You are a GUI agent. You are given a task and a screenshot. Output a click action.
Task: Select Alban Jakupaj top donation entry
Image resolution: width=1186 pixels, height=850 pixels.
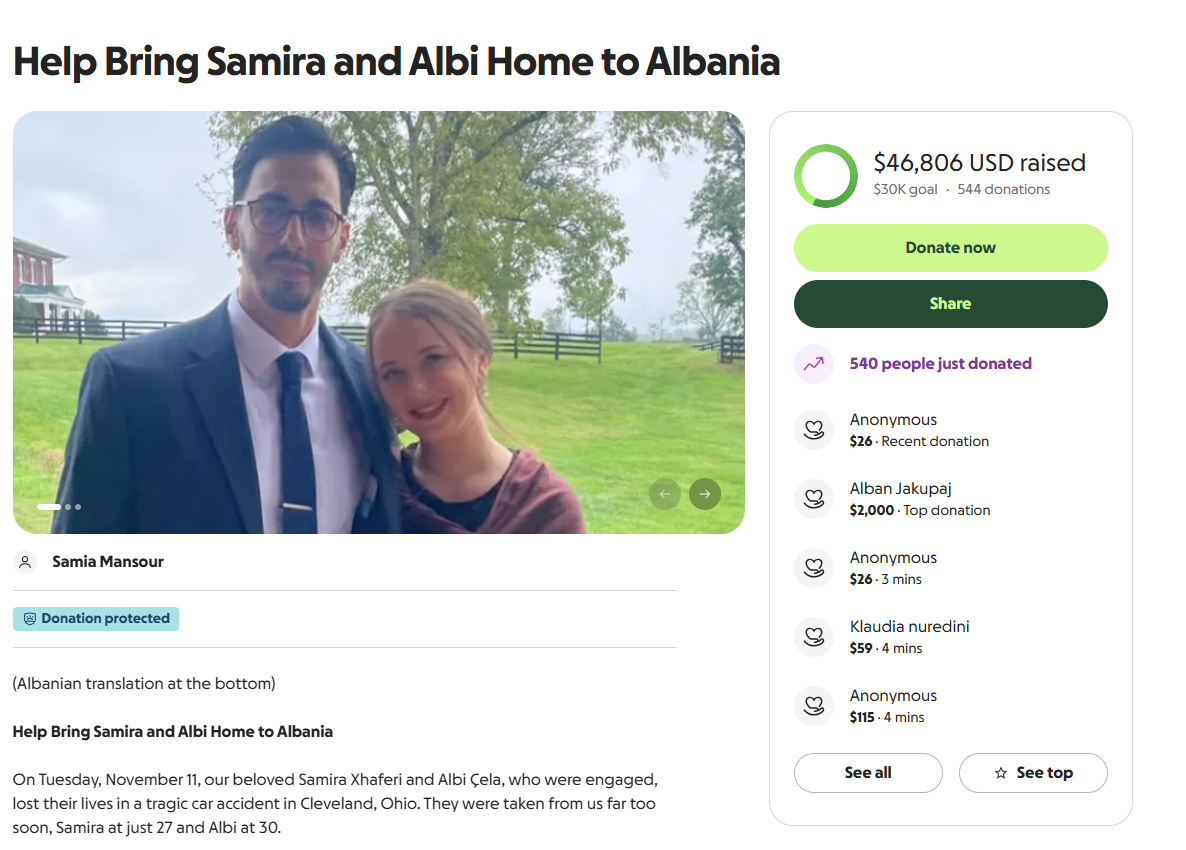(x=920, y=499)
